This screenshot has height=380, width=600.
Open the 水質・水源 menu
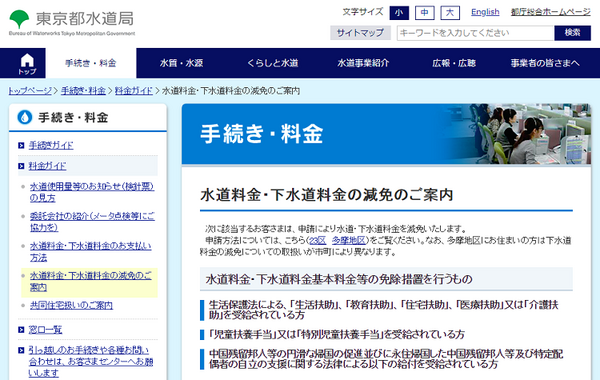coord(181,63)
